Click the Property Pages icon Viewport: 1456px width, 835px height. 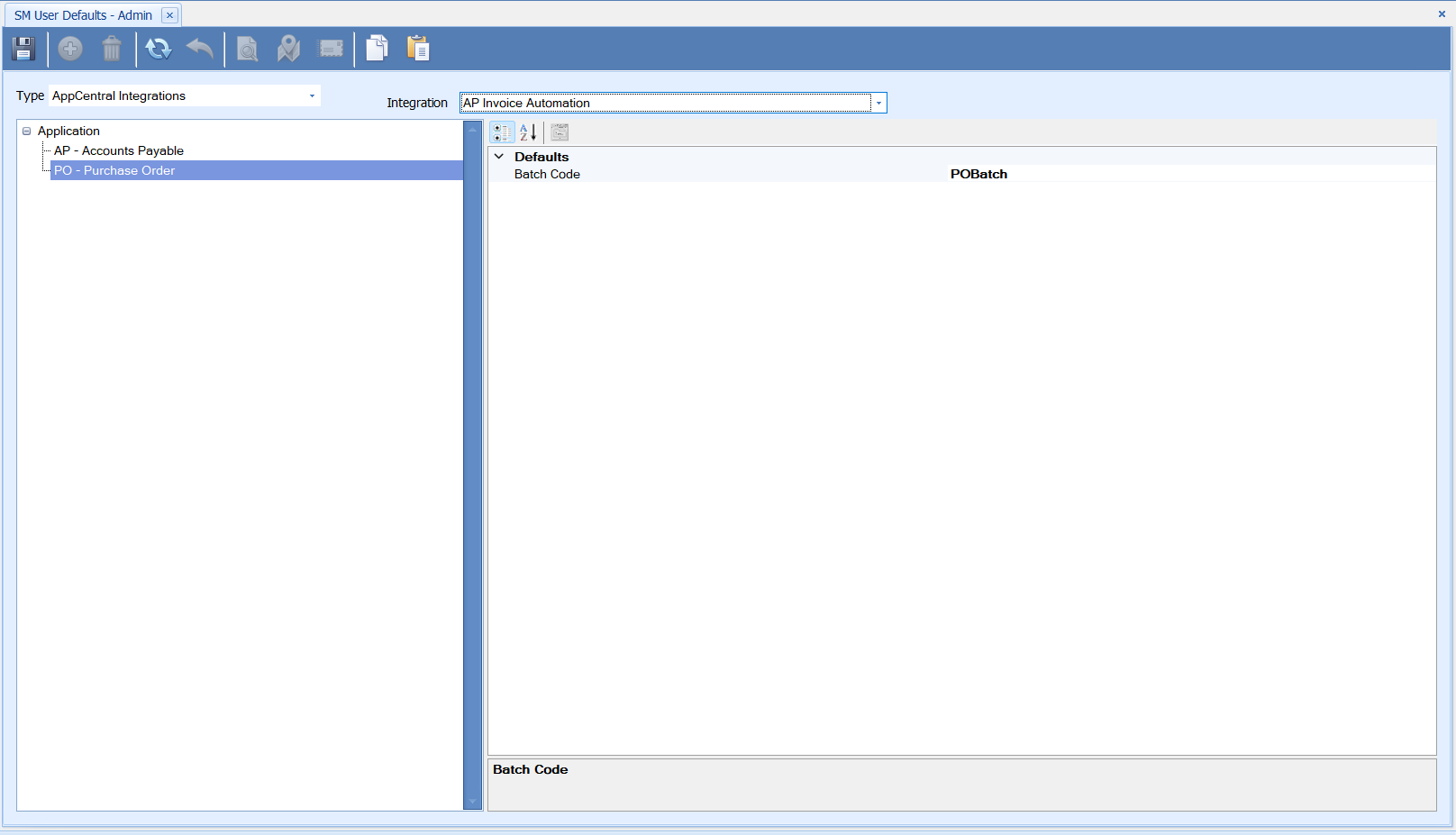(560, 132)
